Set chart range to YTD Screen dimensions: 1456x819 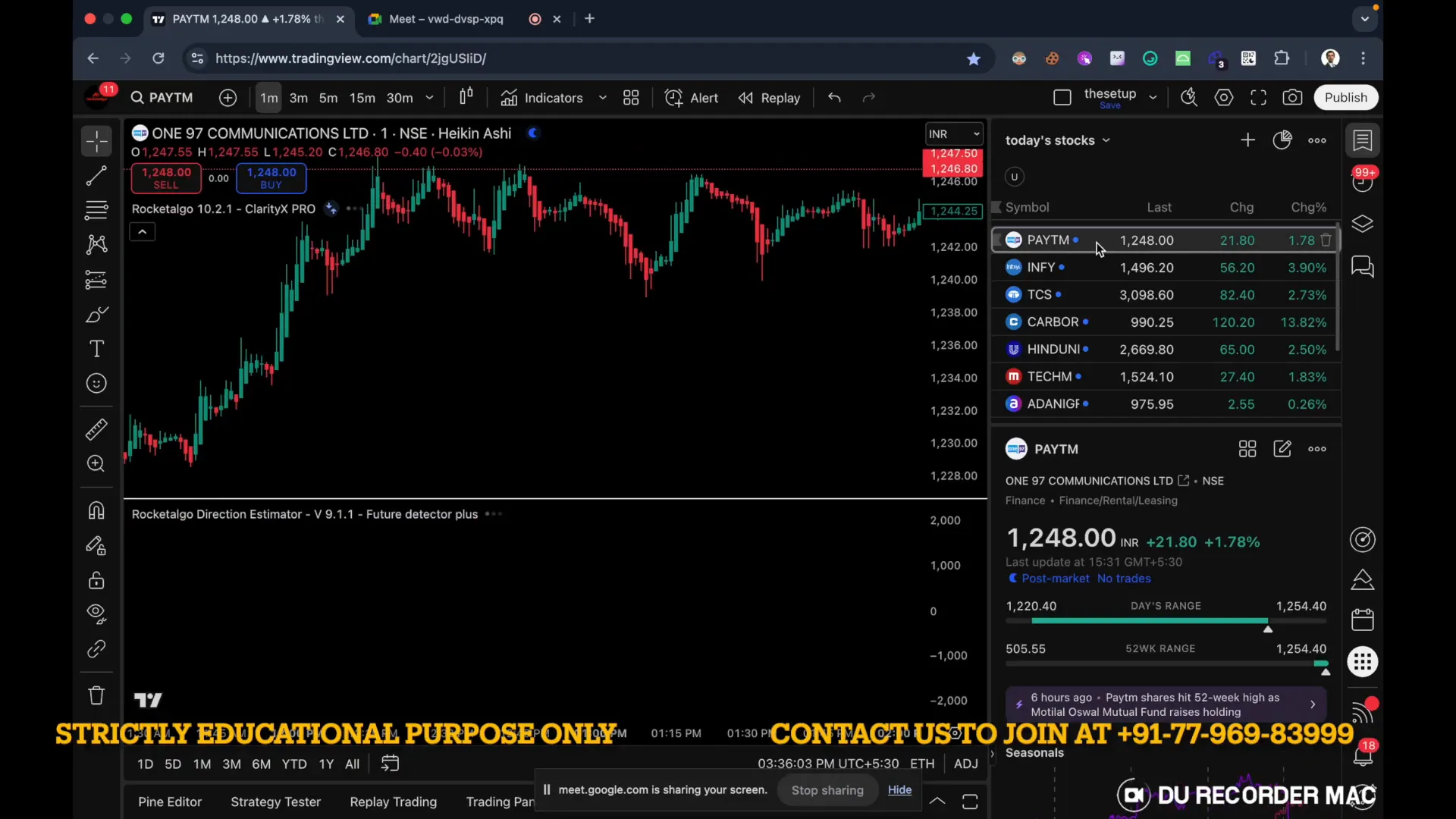pos(294,764)
